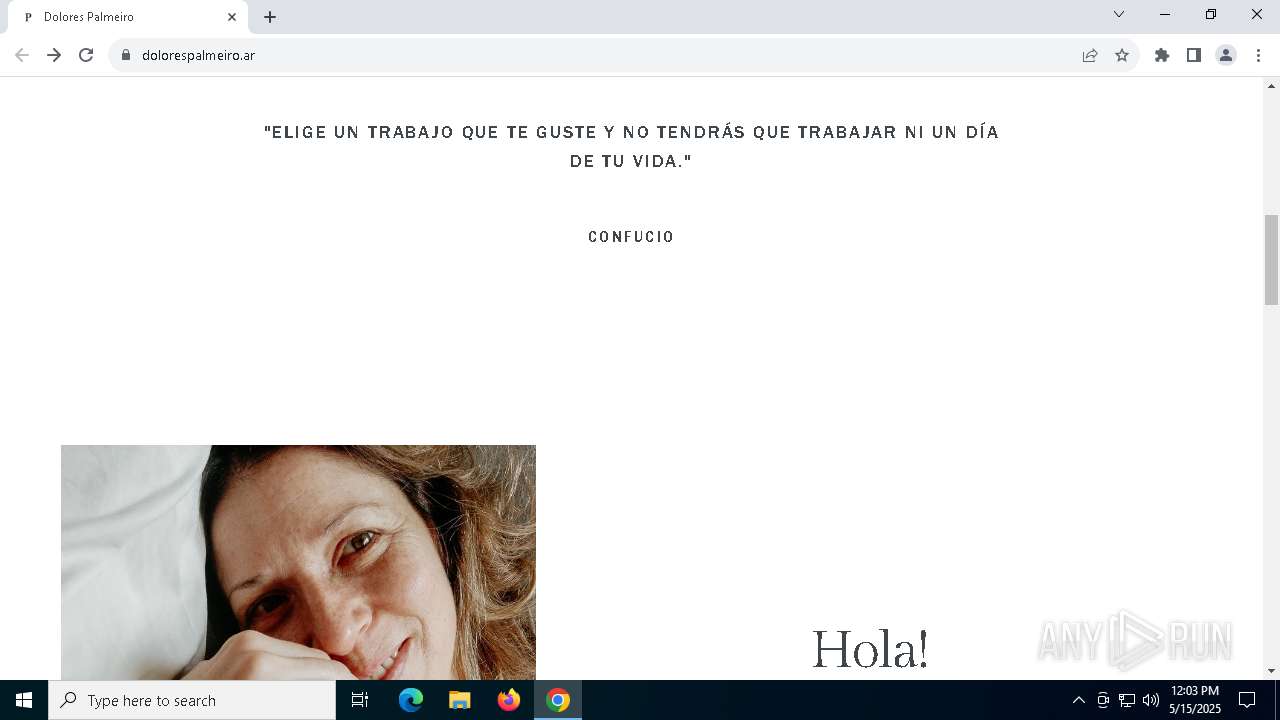Close the Dolores Palmeiro tab
The image size is (1280, 720).
click(232, 17)
